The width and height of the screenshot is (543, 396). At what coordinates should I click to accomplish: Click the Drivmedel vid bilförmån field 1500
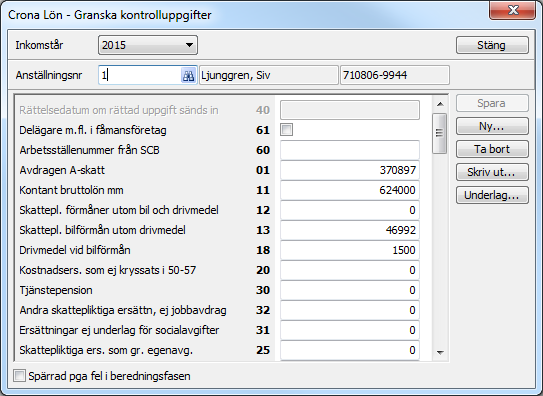coord(350,250)
